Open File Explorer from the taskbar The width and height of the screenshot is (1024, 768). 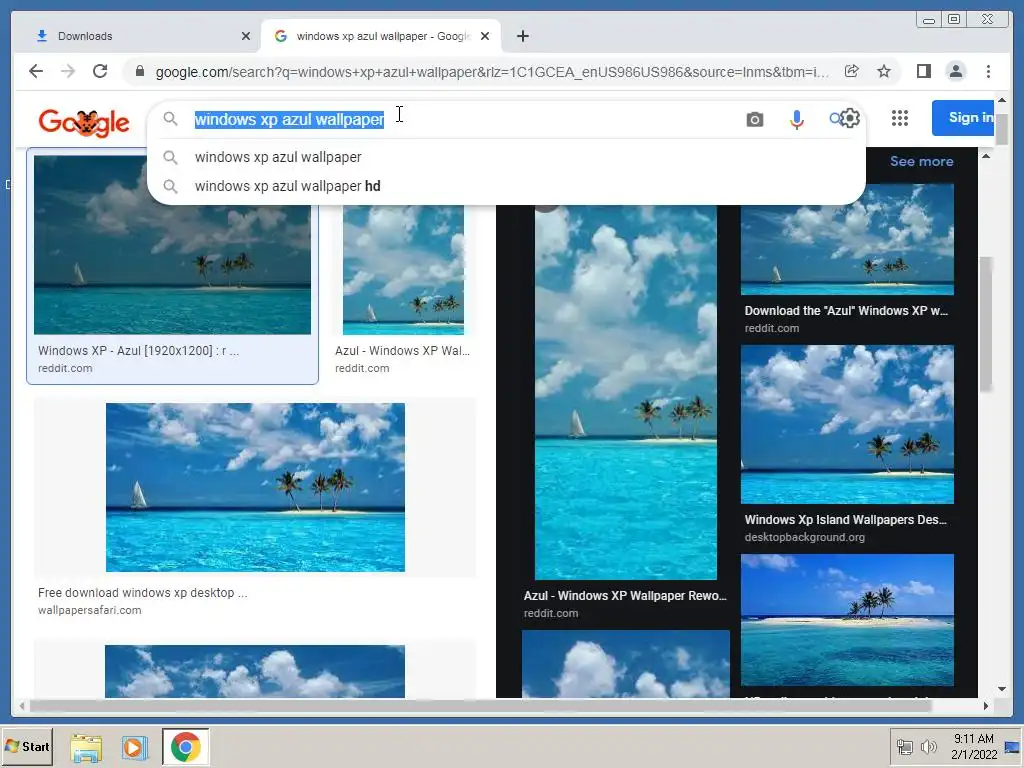(86, 747)
